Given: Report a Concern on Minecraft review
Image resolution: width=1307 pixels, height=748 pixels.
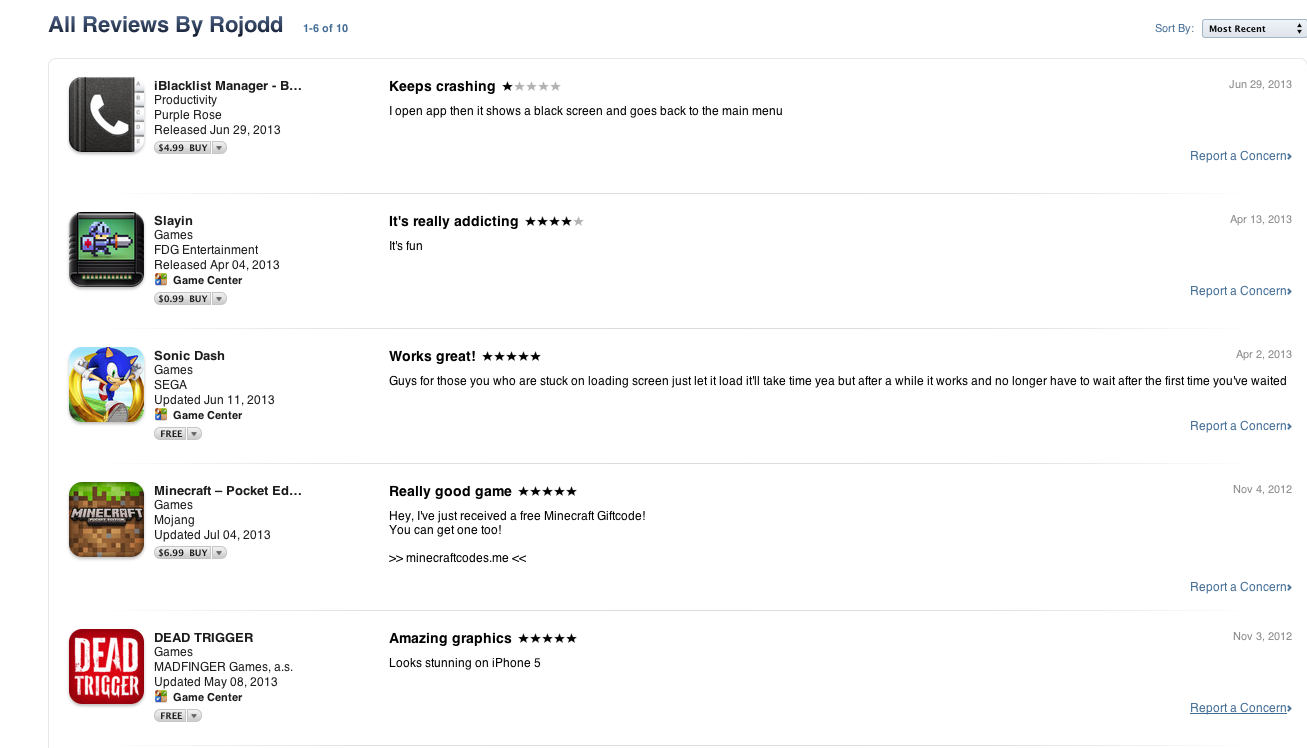Looking at the screenshot, I should pos(1241,587).
